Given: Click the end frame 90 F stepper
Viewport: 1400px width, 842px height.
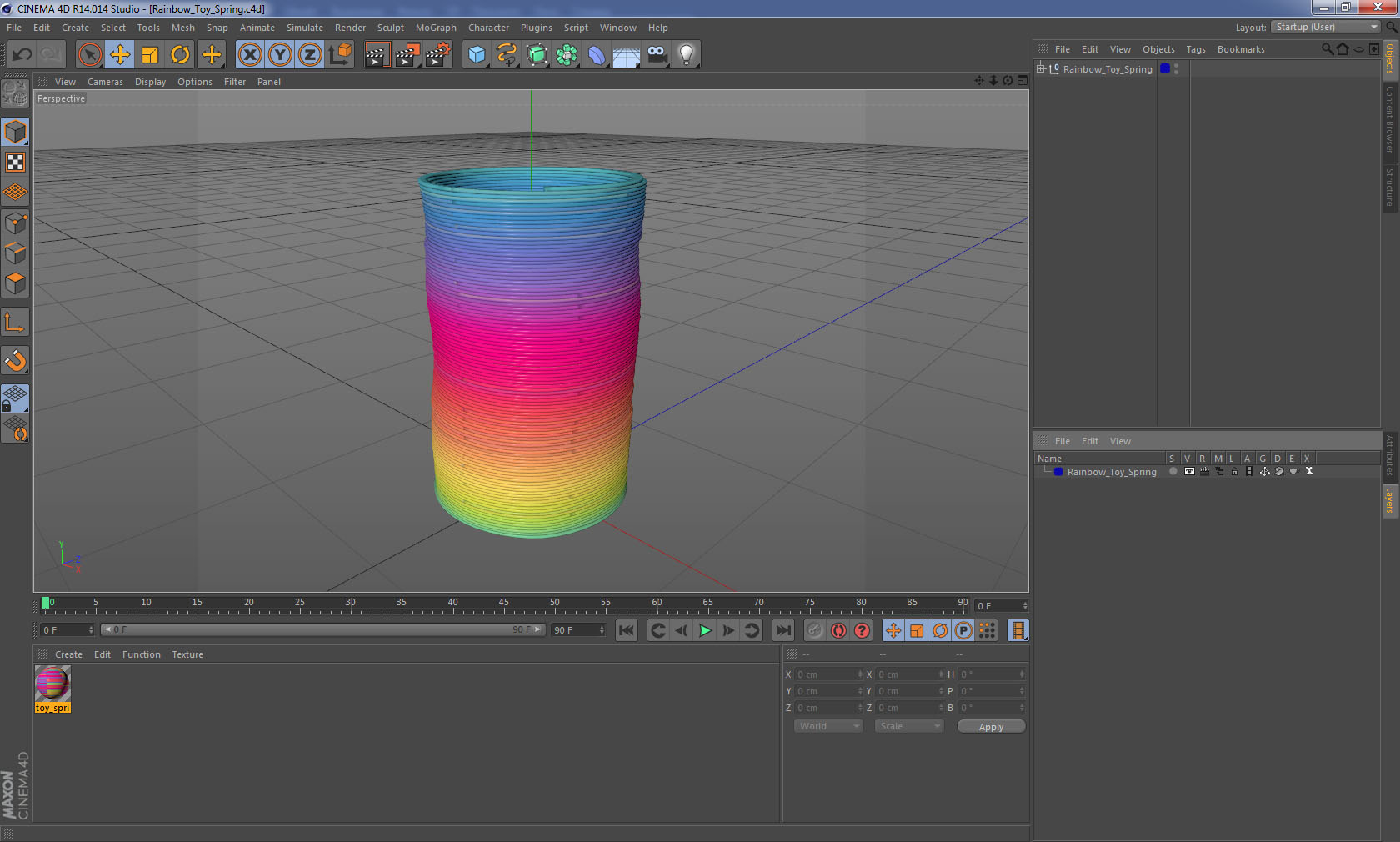Looking at the screenshot, I should point(602,630).
